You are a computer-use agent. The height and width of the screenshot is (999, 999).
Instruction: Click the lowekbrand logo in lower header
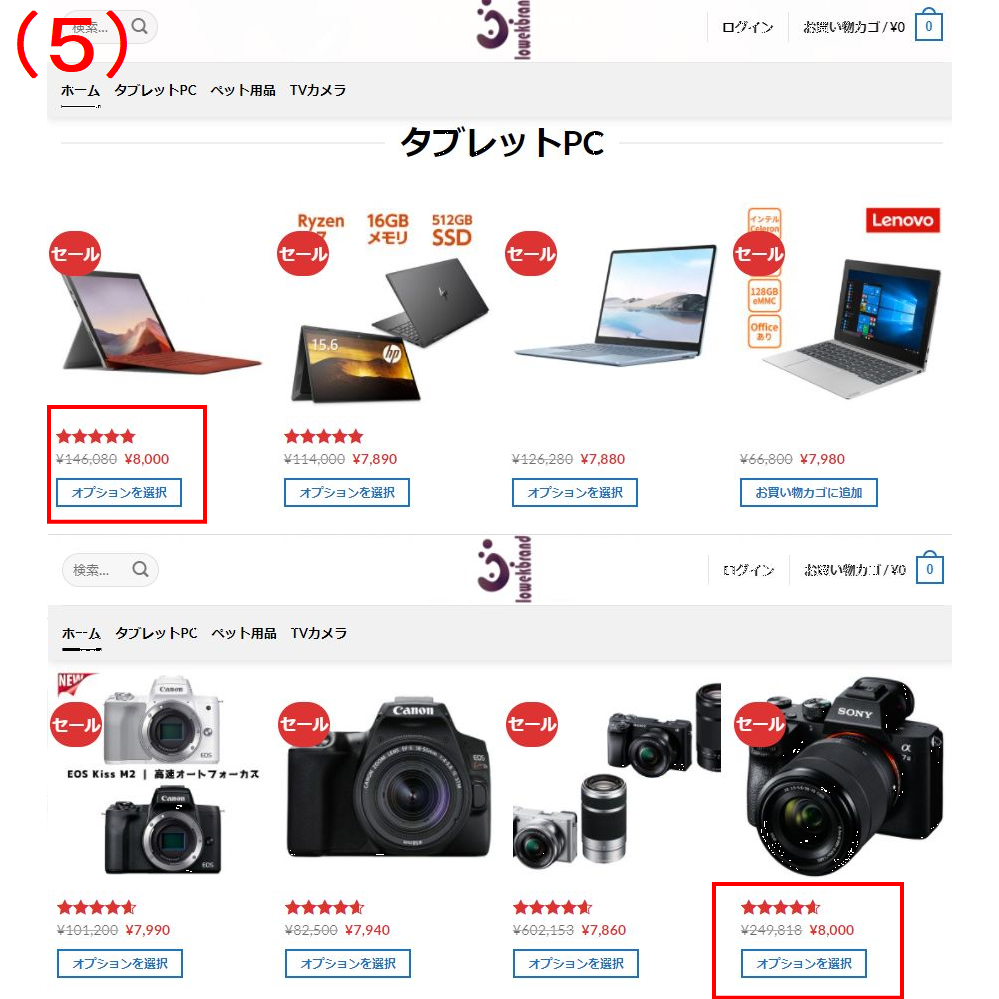[504, 569]
